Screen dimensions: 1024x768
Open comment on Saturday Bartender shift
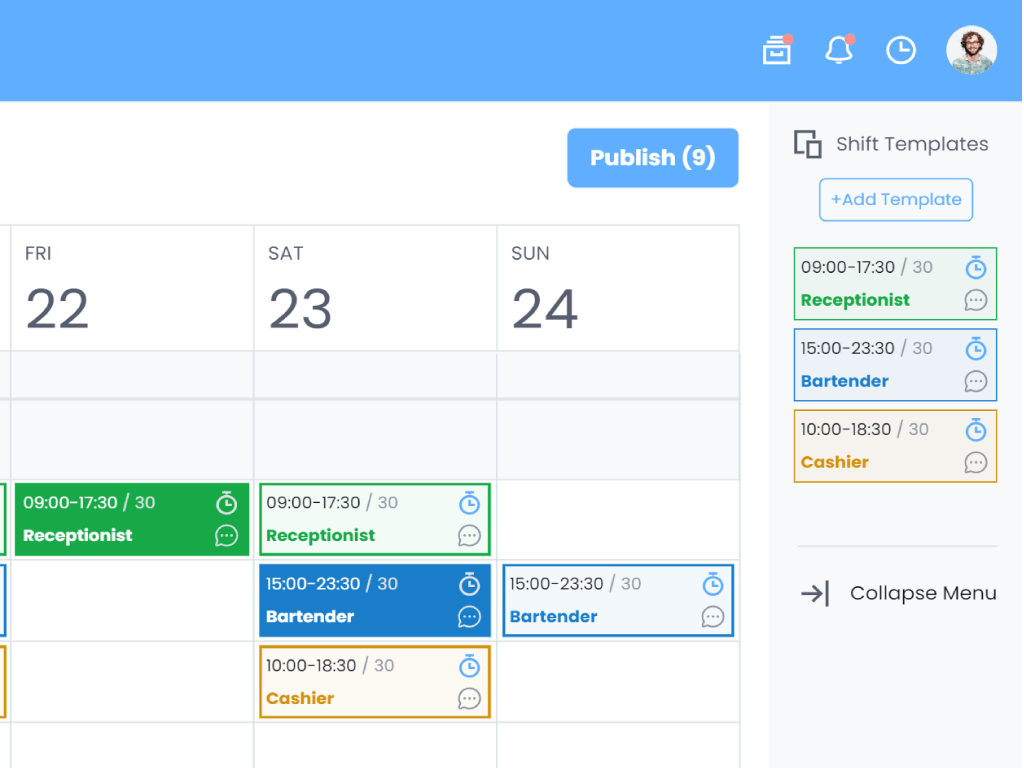pyautogui.click(x=469, y=617)
